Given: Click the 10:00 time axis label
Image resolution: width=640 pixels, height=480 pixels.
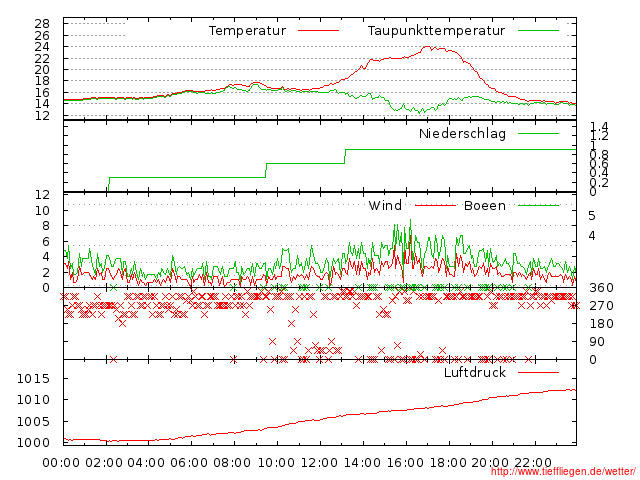Looking at the screenshot, I should coord(276,463).
